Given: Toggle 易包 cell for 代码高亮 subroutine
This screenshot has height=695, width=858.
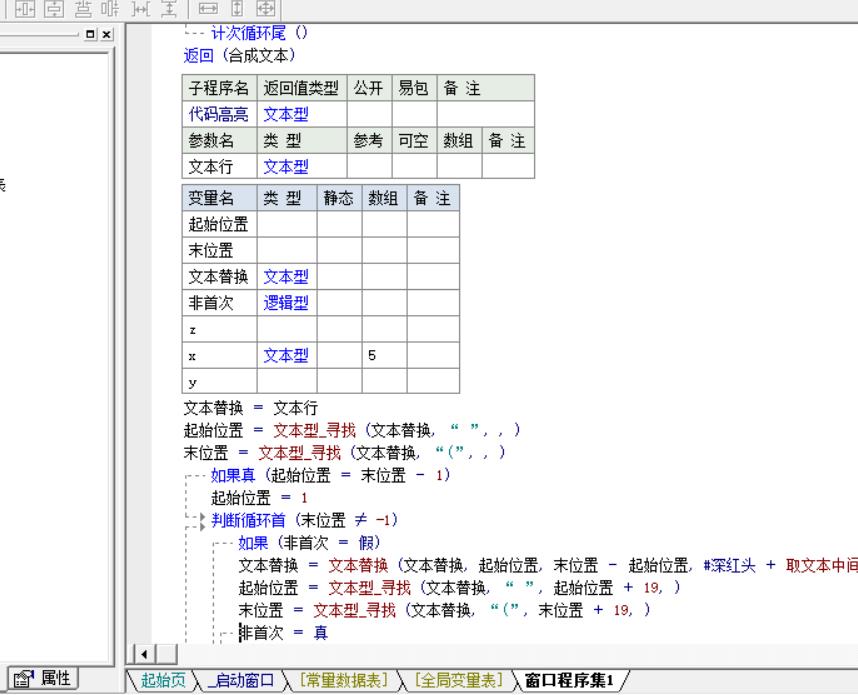Looking at the screenshot, I should (x=414, y=114).
